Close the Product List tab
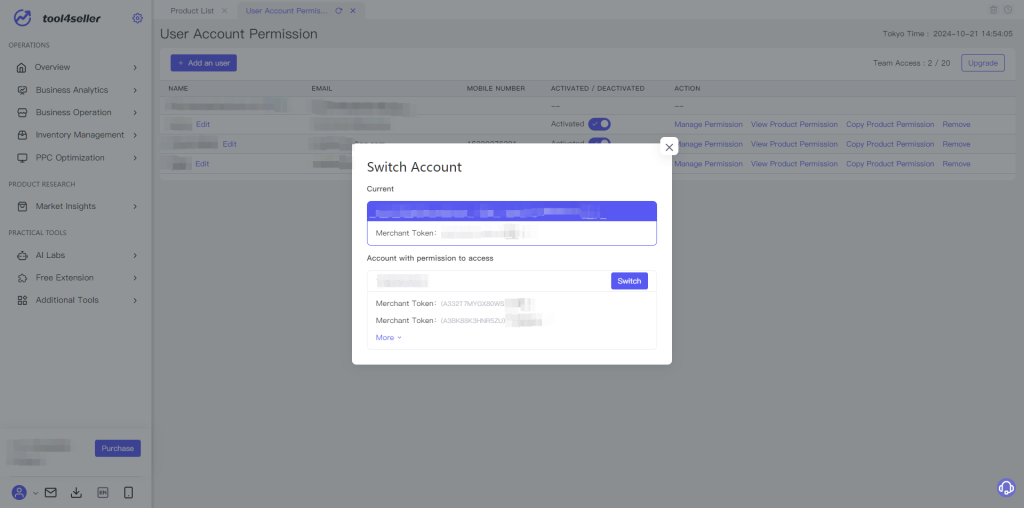Viewport: 1024px width, 508px height. [225, 10]
